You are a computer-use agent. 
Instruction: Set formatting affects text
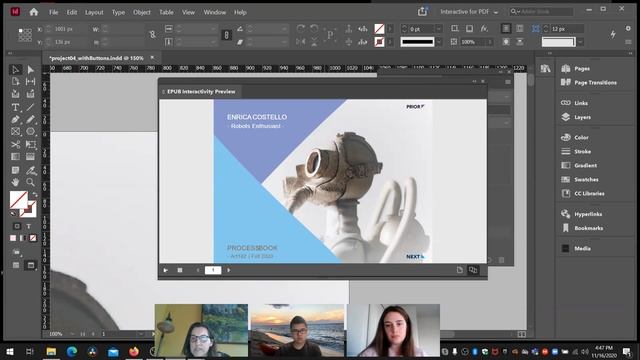pyautogui.click(x=29, y=226)
